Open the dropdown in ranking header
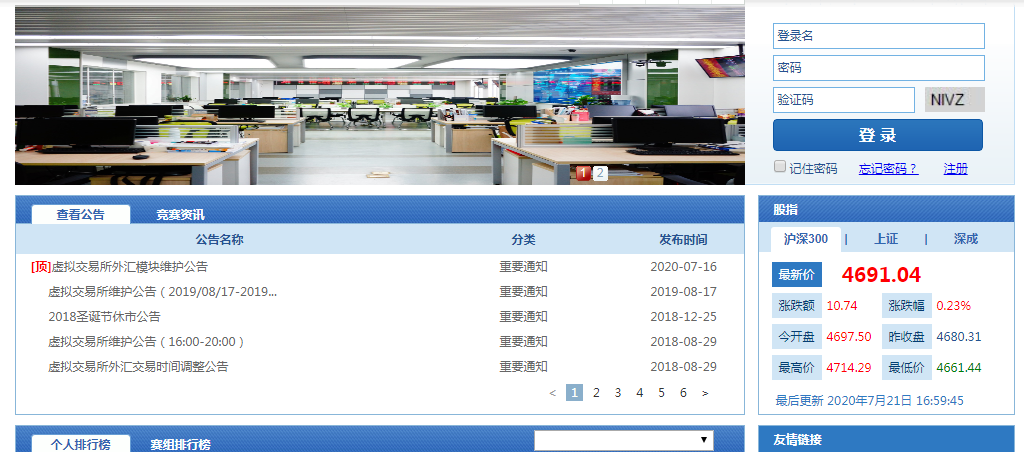The width and height of the screenshot is (1024, 452). [623, 440]
